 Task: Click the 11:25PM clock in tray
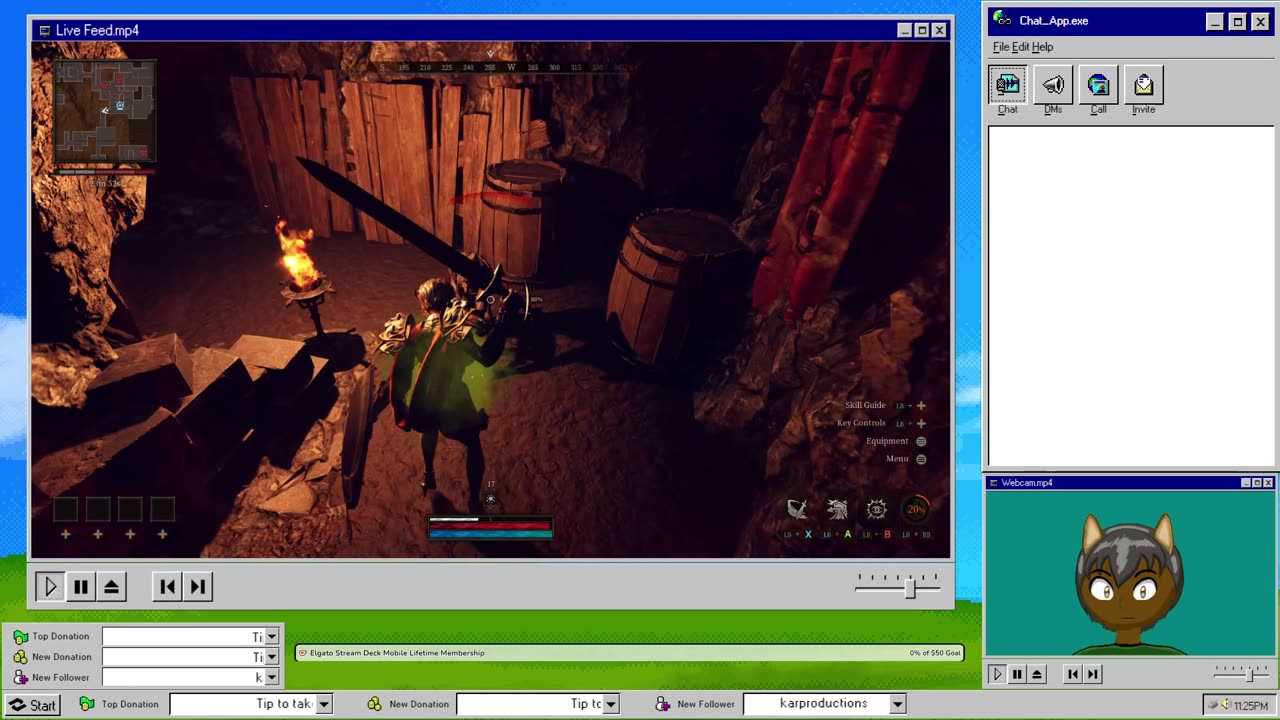coord(1251,706)
